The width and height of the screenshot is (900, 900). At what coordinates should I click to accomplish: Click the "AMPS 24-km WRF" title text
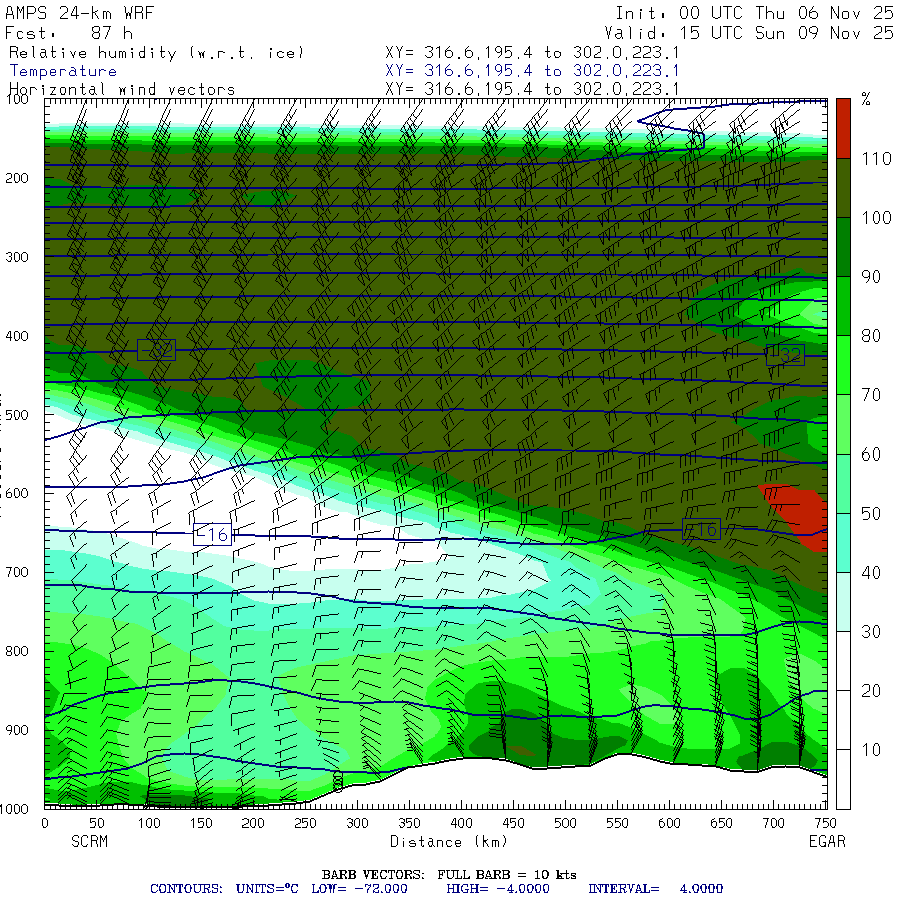[x=79, y=13]
